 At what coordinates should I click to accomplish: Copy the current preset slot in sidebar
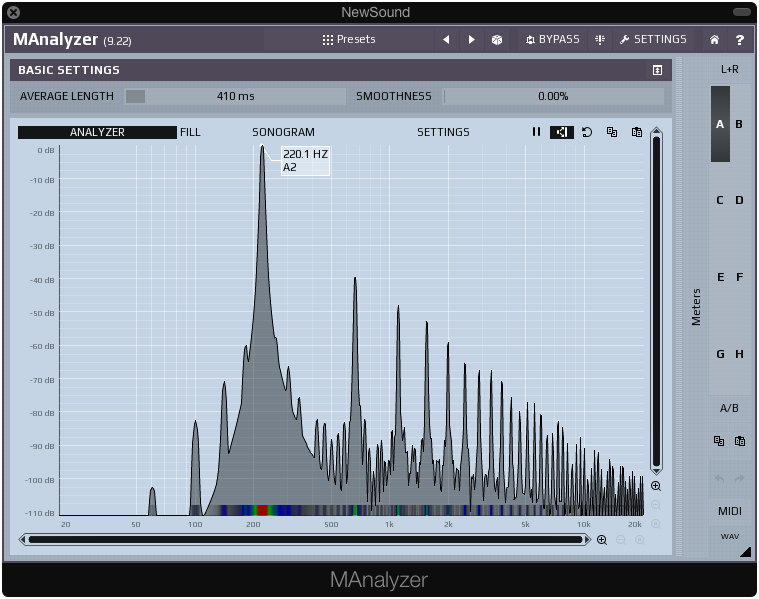coord(719,441)
